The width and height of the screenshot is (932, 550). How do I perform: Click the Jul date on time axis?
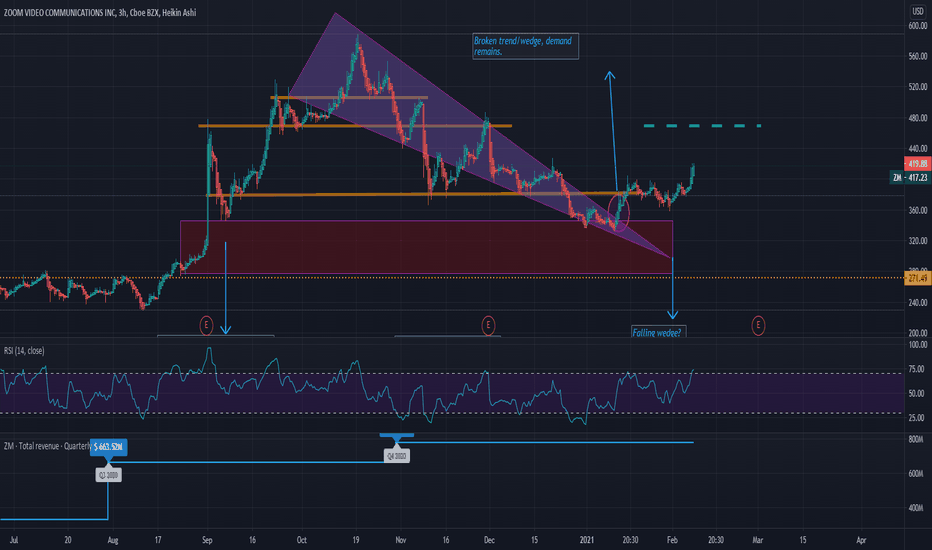point(14,540)
